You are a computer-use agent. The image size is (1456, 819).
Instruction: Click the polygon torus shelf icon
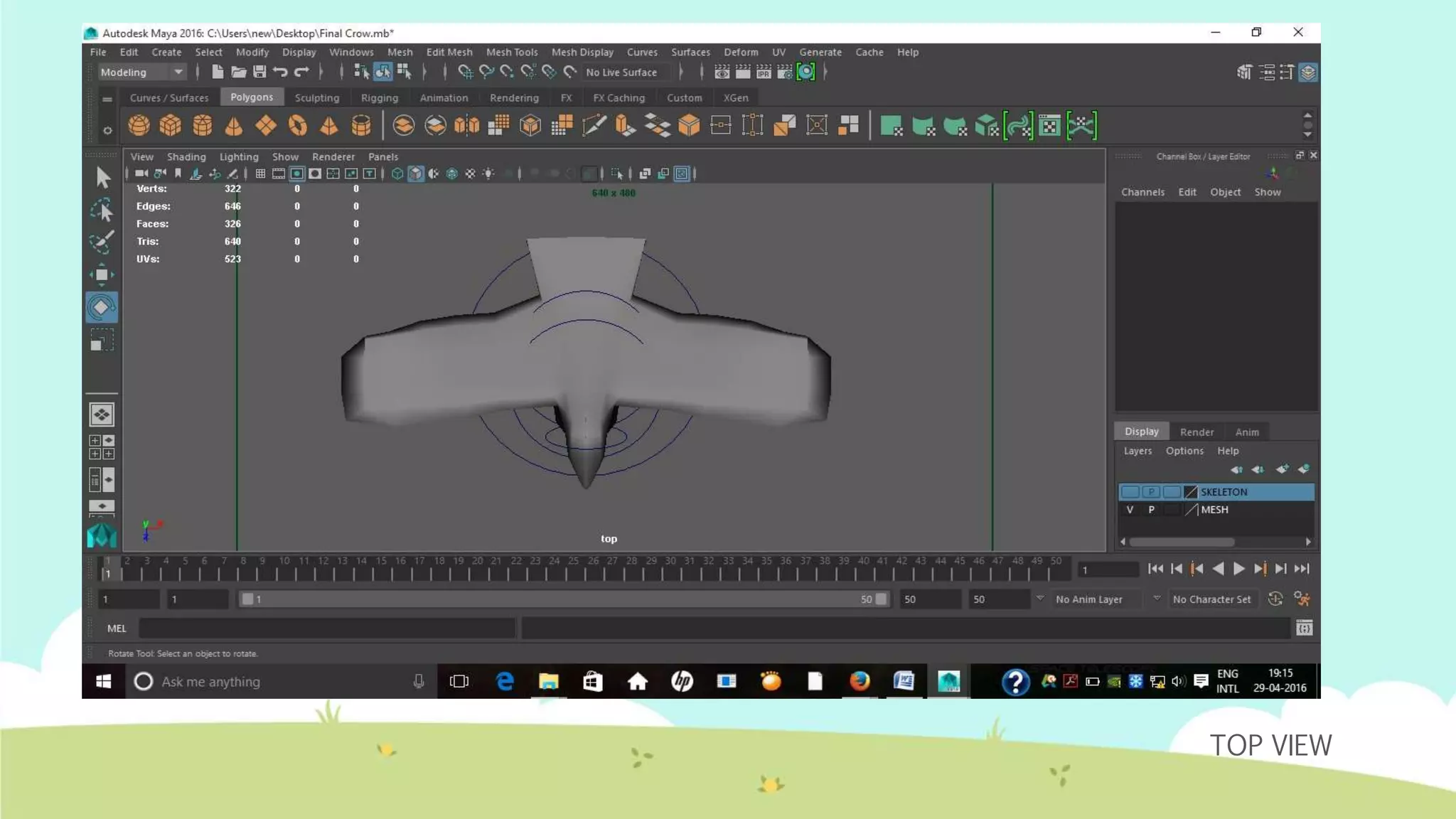[297, 126]
